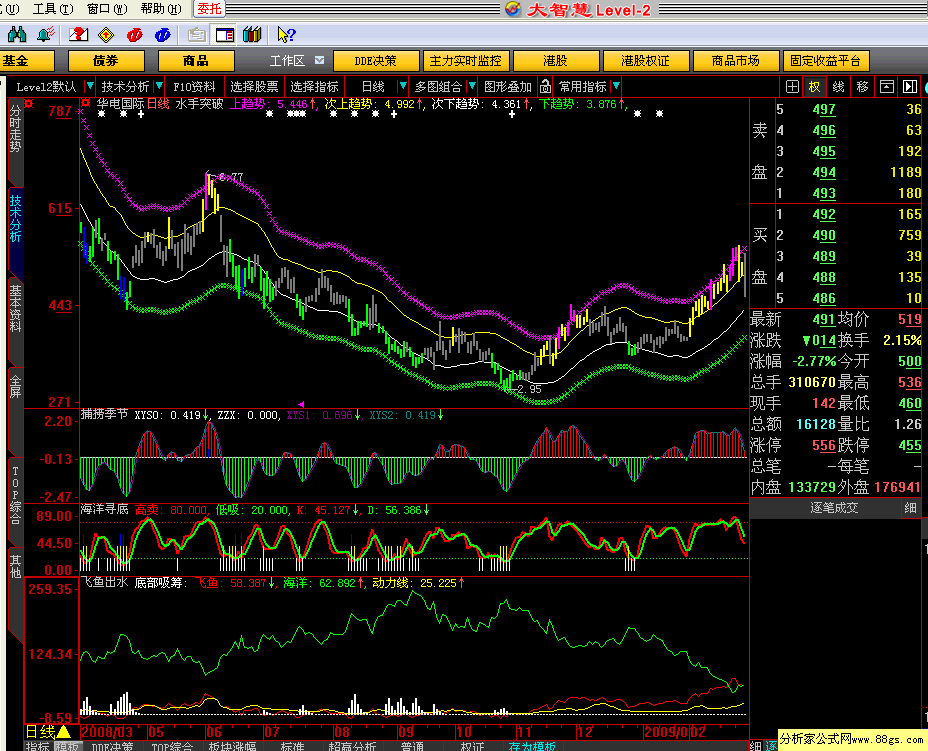The width and height of the screenshot is (928, 751).
Task: Click the 港股权证 button
Action: point(646,61)
